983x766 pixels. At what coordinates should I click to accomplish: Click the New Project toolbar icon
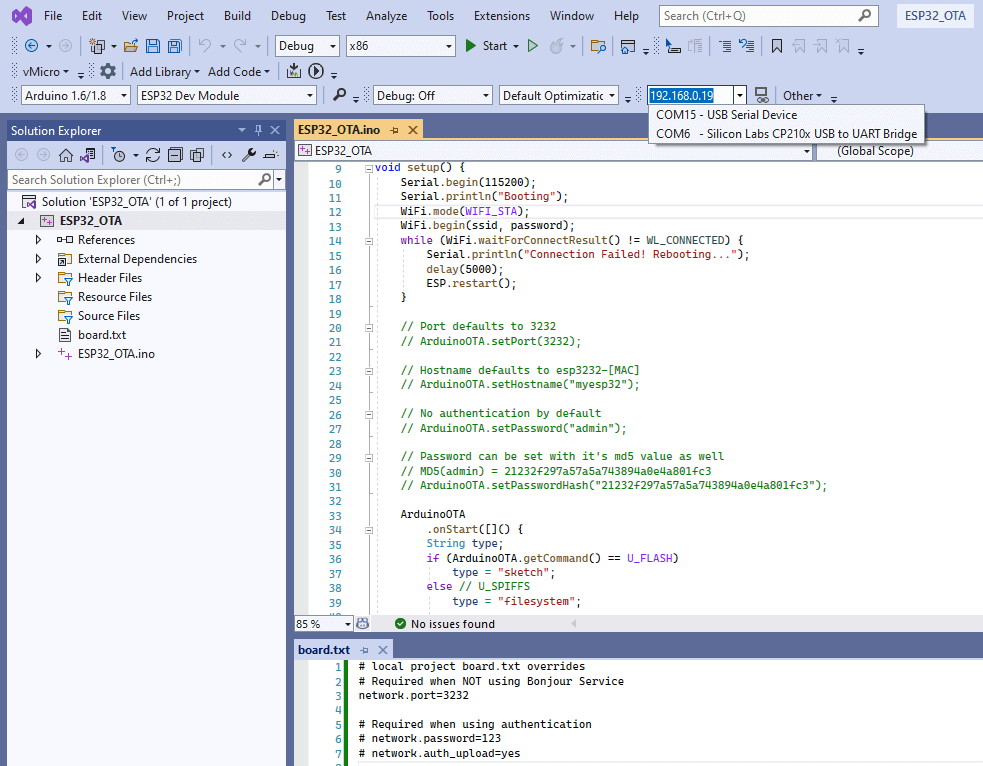pos(97,46)
